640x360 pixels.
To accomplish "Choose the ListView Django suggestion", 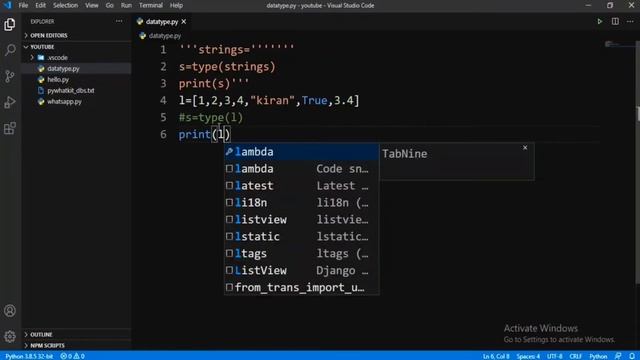I will (x=302, y=270).
